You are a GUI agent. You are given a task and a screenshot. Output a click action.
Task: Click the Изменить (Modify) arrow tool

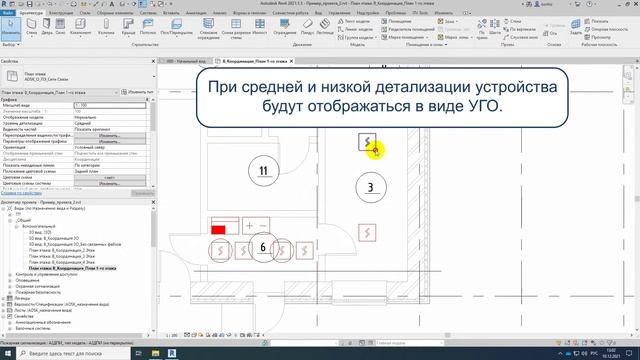click(x=11, y=28)
